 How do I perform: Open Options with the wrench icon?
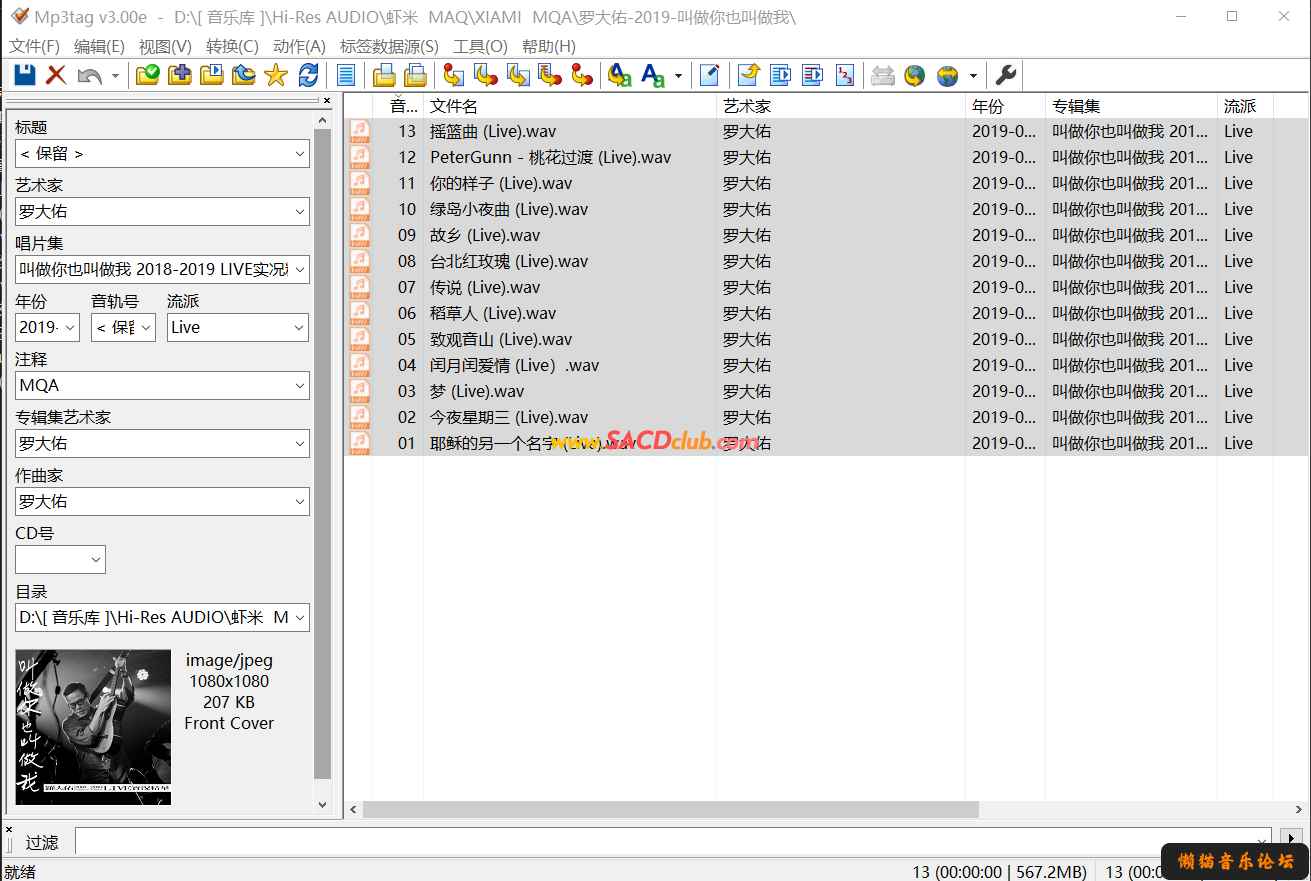(x=1006, y=75)
